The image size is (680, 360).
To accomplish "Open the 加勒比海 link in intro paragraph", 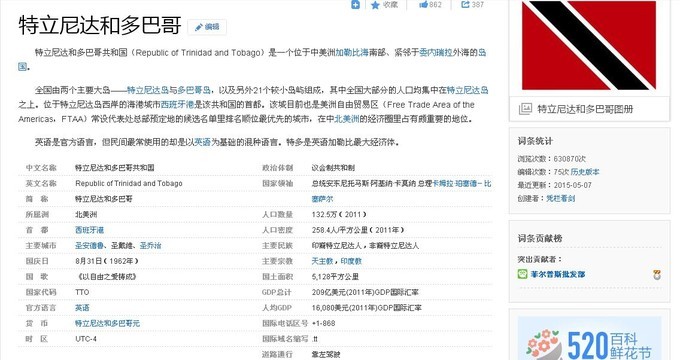I will [x=352, y=52].
